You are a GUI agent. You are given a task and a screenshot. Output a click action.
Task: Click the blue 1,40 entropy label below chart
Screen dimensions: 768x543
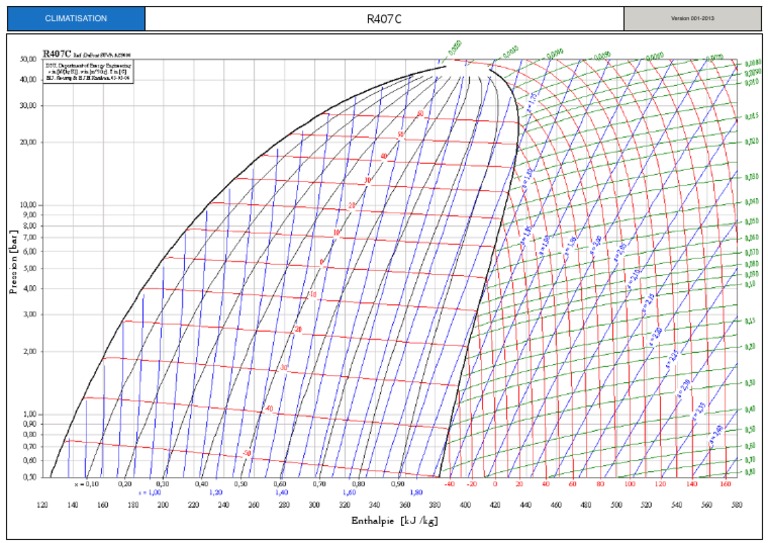[x=282, y=493]
